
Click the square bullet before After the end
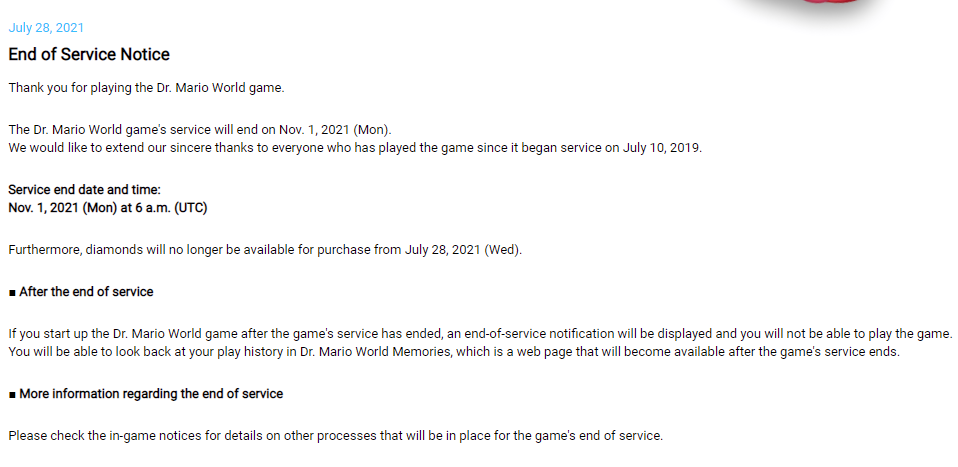pos(12,292)
